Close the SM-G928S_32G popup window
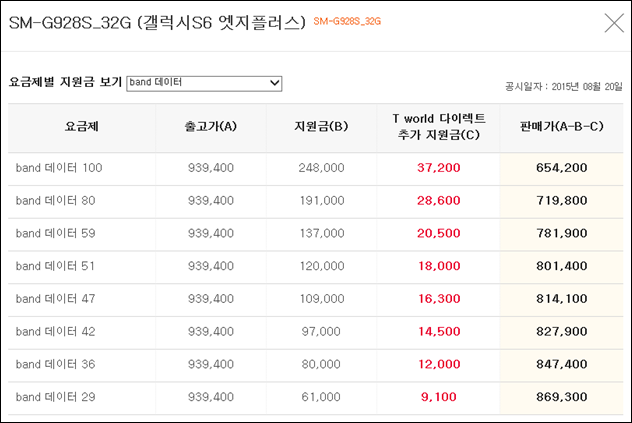 614,23
